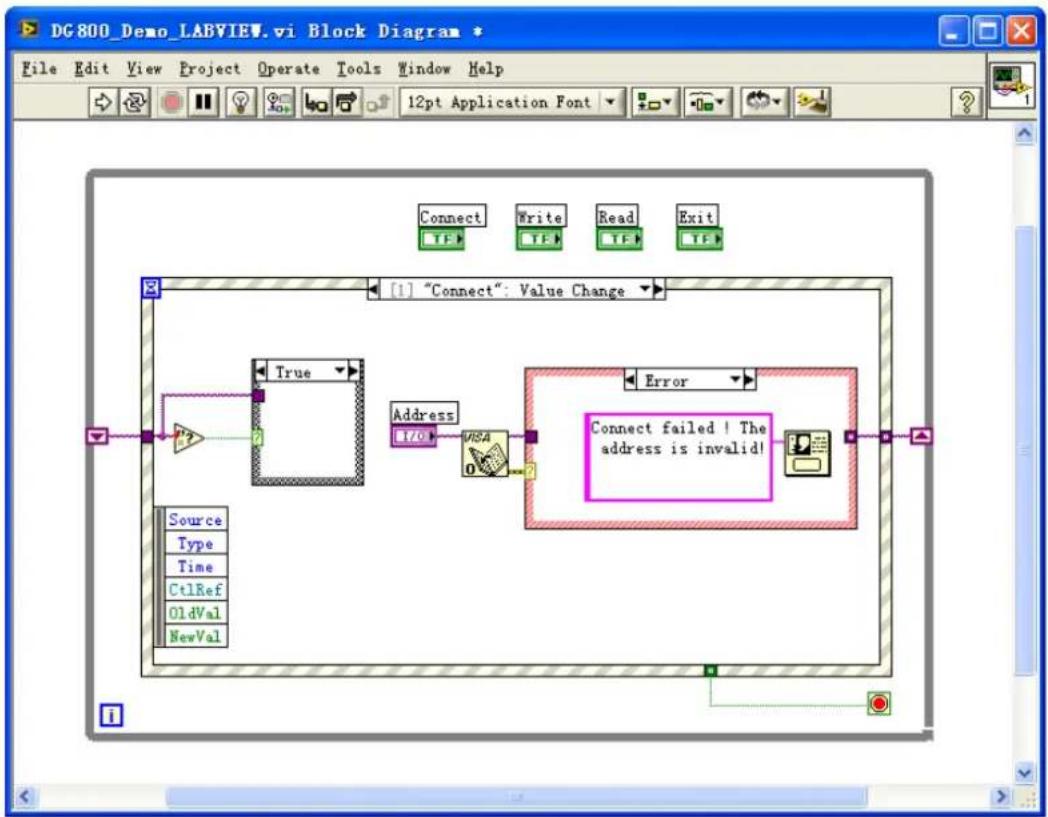Toggle Retain Wire Values button
This screenshot has height=817, width=1048.
point(279,102)
